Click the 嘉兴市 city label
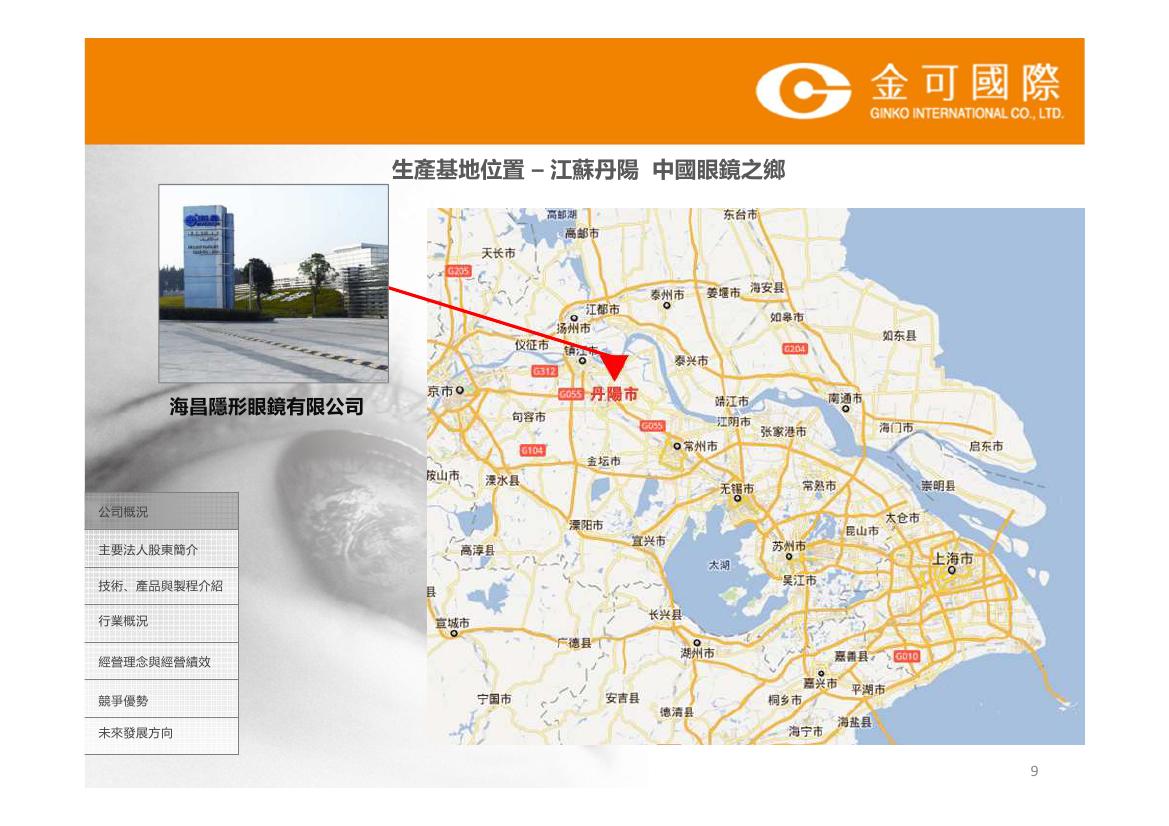This screenshot has width=1169, height=826. [820, 683]
